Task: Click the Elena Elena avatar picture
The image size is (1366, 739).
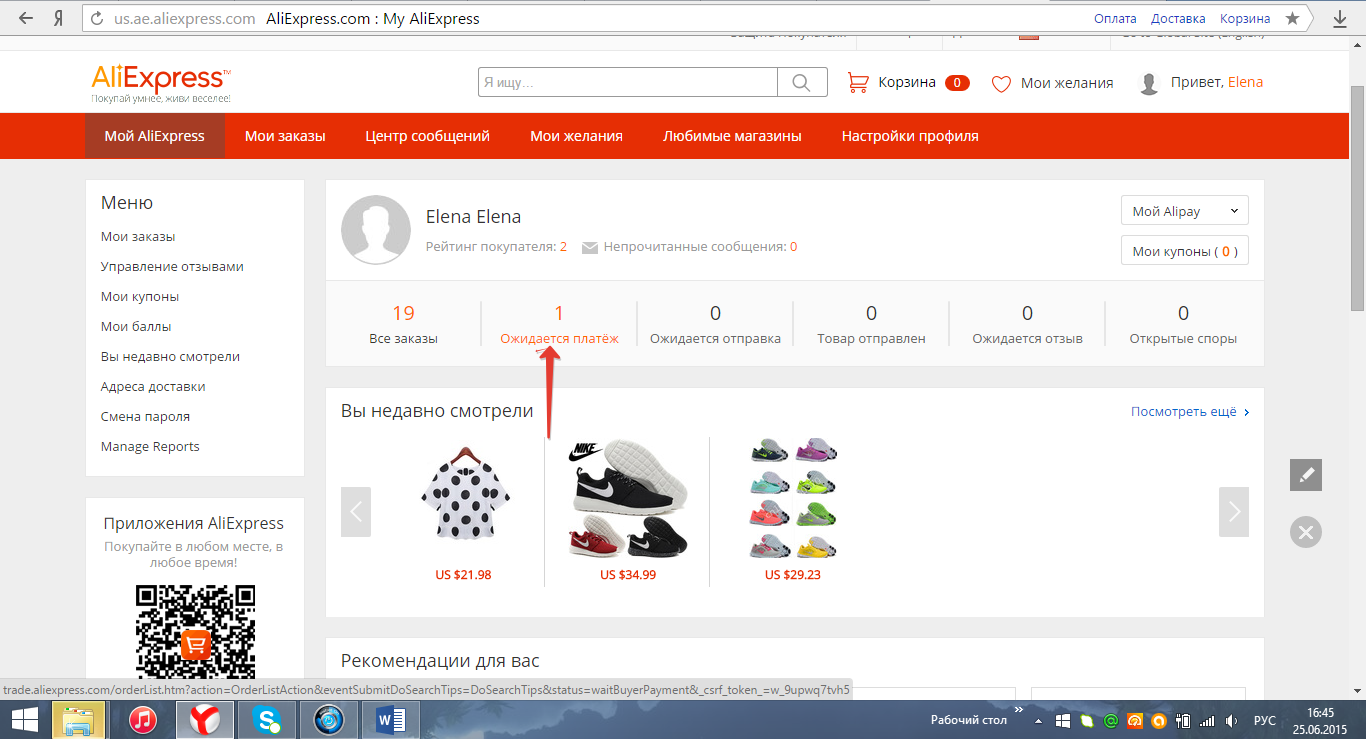Action: click(376, 230)
